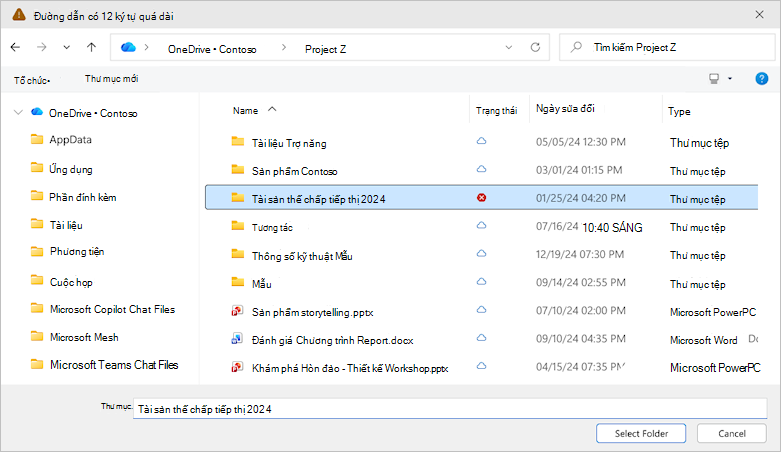Screen dimensions: 781x452
Task: Click PowerPoint icon of Sản phẩm storytelling.pptx
Action: coord(237,311)
